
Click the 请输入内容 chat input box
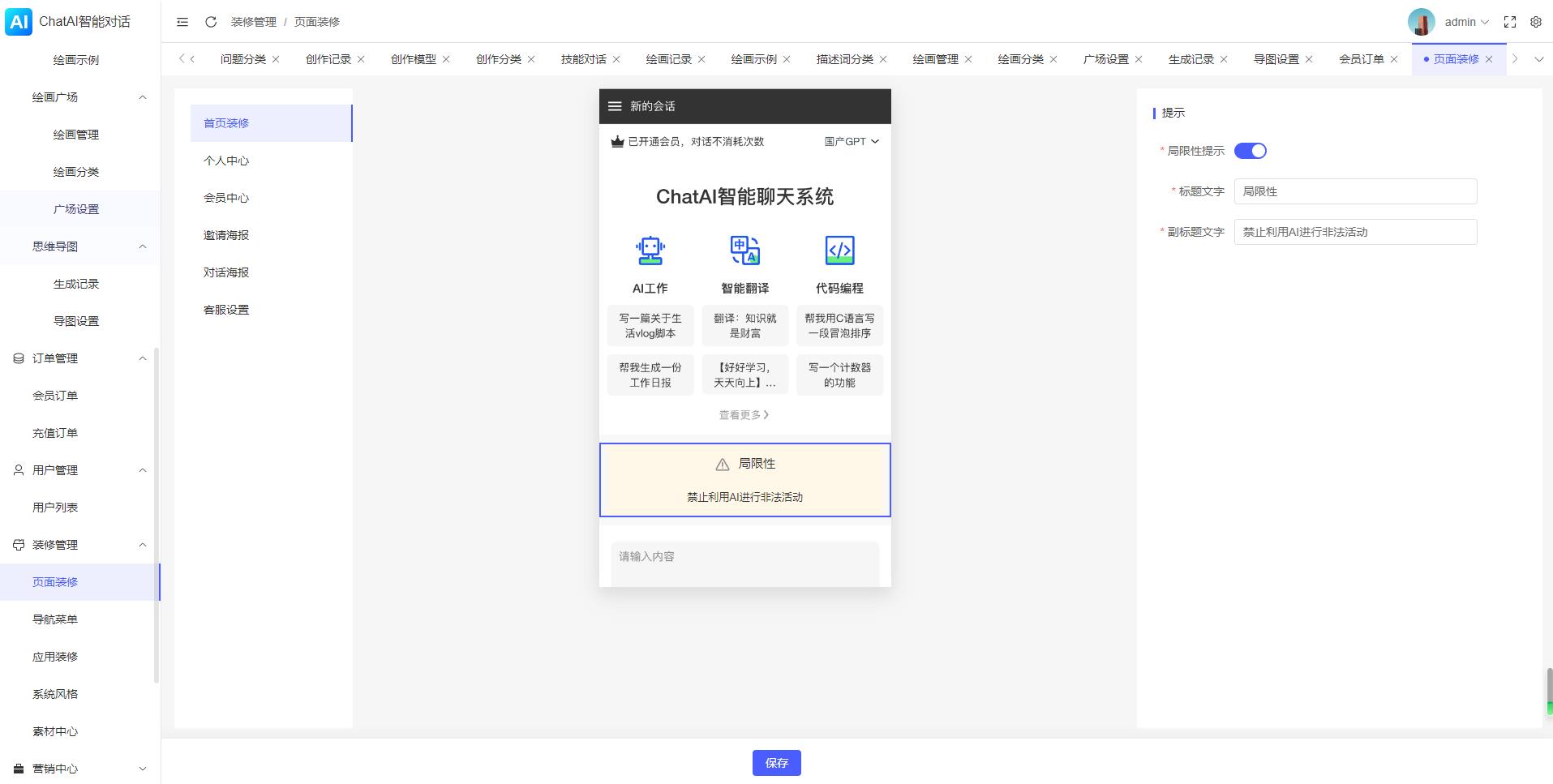click(744, 563)
